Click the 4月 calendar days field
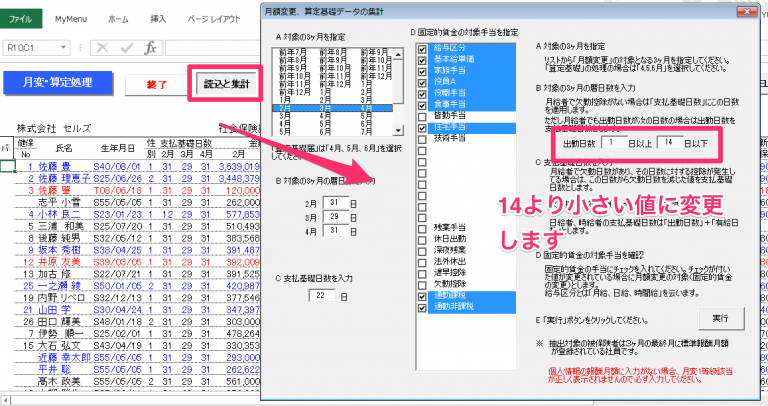Viewport: 768px width, 406px height. pyautogui.click(x=335, y=230)
